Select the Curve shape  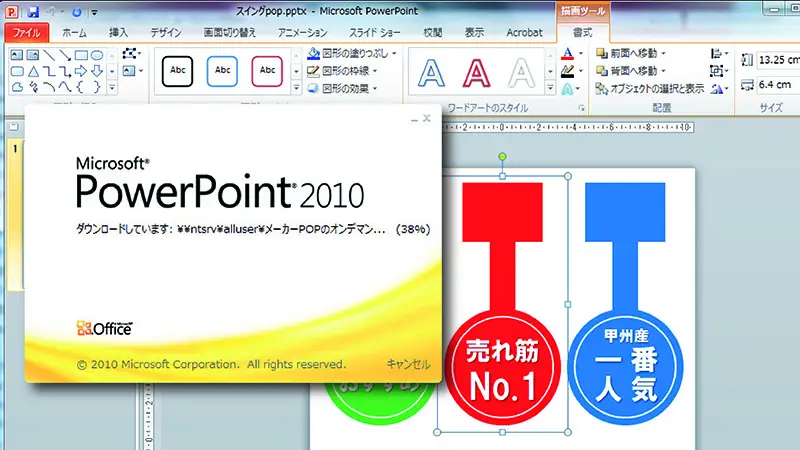pyautogui.click(x=65, y=87)
